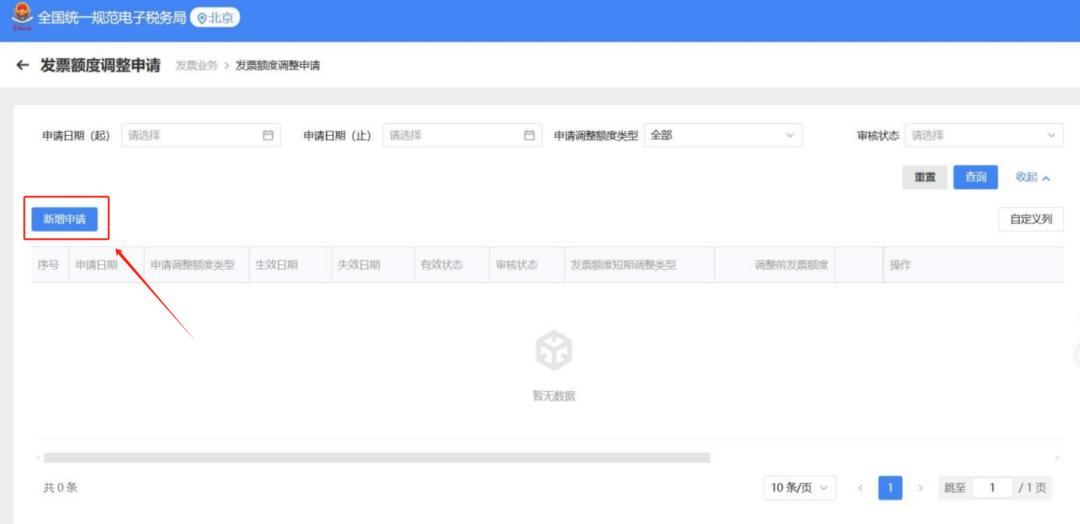
Task: Open calendar icon for 申请日期（起）
Action: point(268,135)
